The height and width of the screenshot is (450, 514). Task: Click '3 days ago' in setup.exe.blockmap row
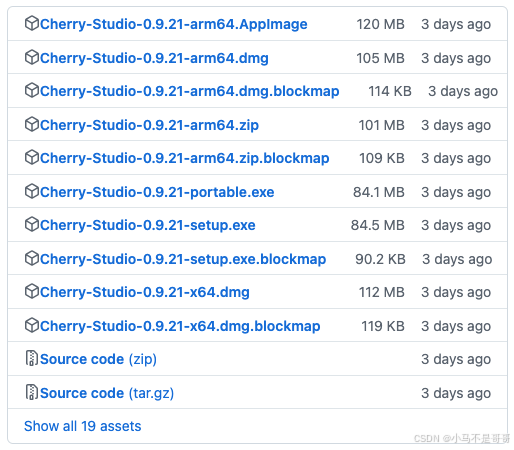click(x=457, y=259)
